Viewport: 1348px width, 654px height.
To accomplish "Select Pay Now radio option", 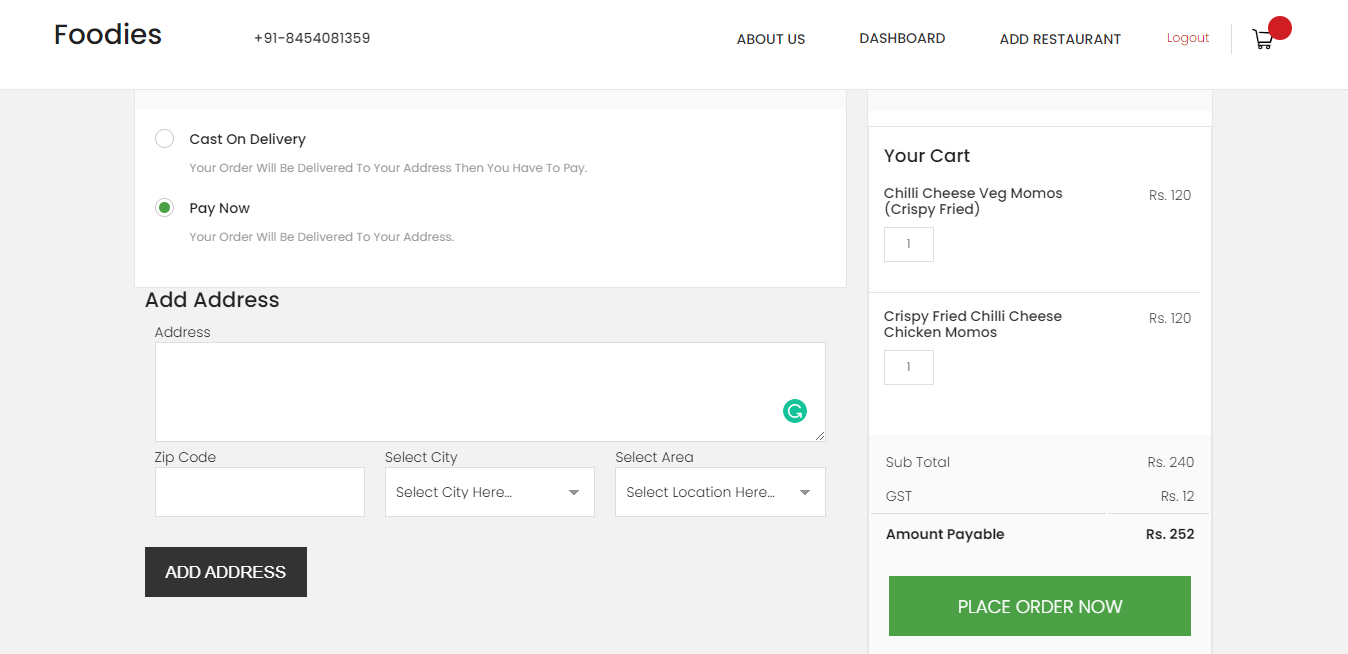I will pos(165,208).
